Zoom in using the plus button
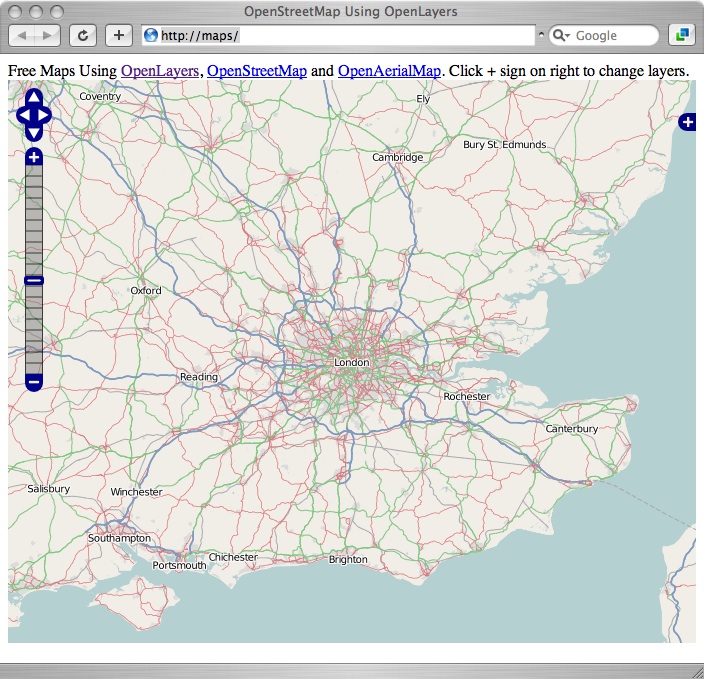704x679 pixels. (34, 157)
